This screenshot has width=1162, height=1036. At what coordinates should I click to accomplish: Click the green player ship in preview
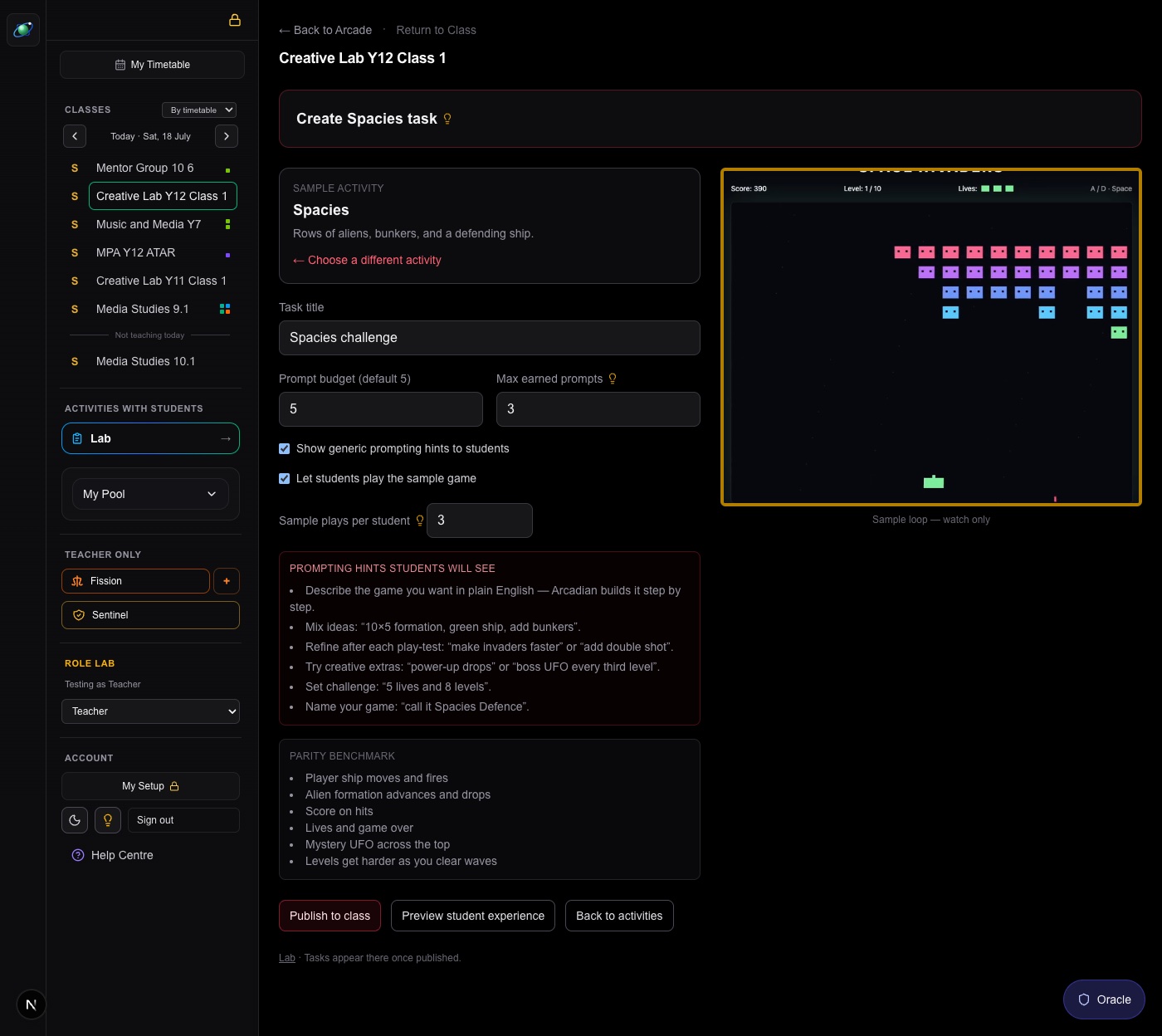934,481
